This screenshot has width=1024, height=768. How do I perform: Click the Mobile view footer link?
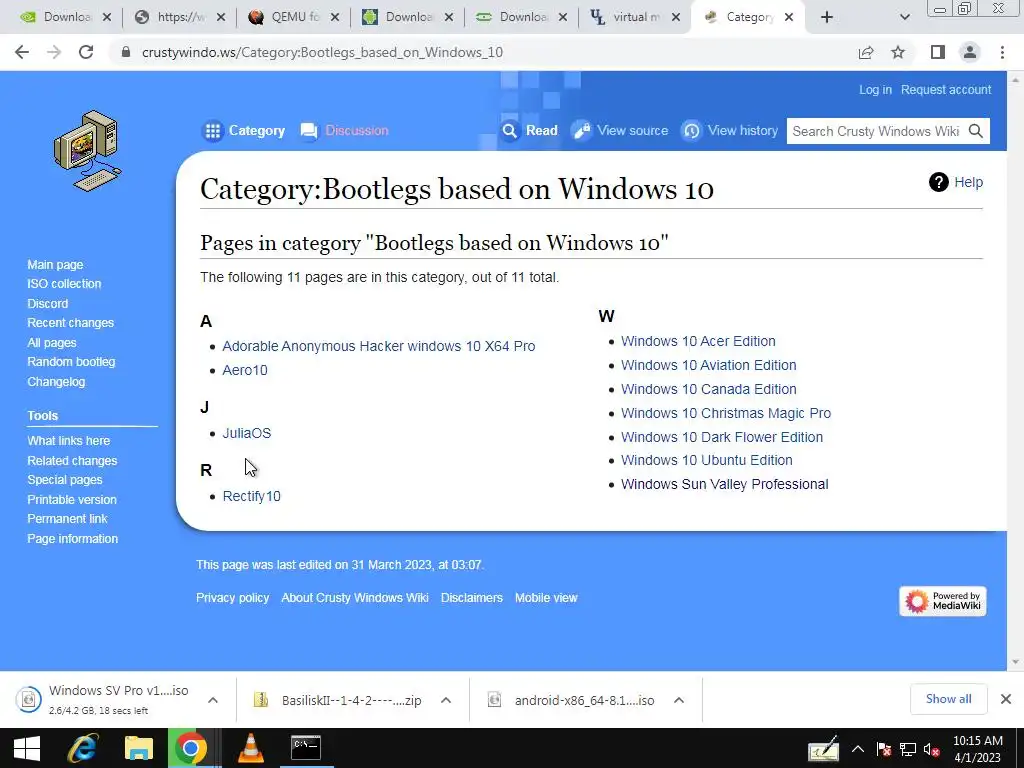(546, 598)
